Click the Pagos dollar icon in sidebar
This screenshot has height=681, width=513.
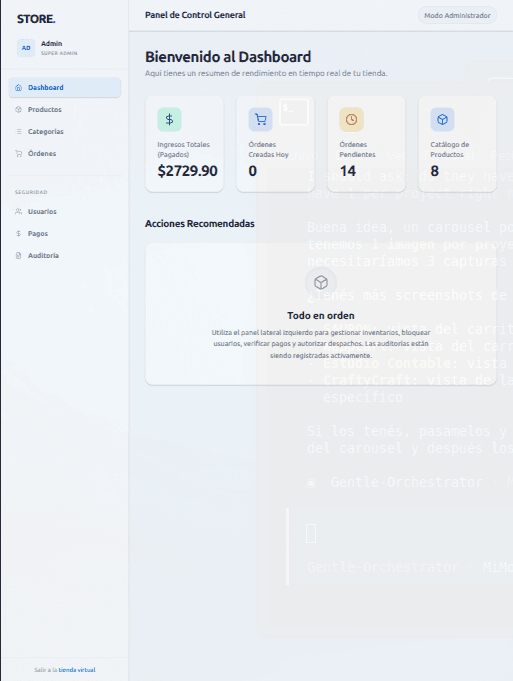pyautogui.click(x=18, y=234)
